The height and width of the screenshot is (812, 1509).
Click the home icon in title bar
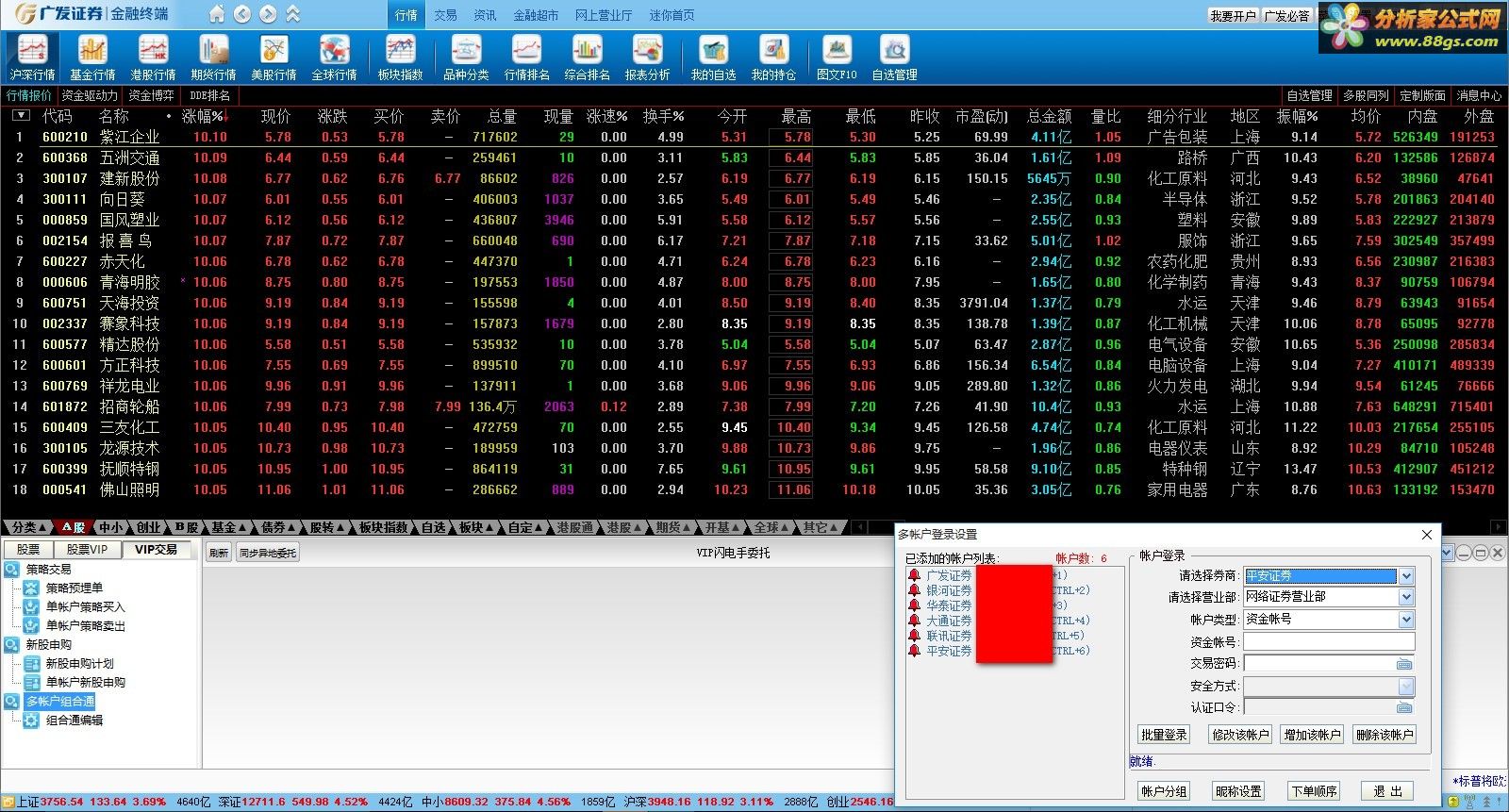click(217, 14)
